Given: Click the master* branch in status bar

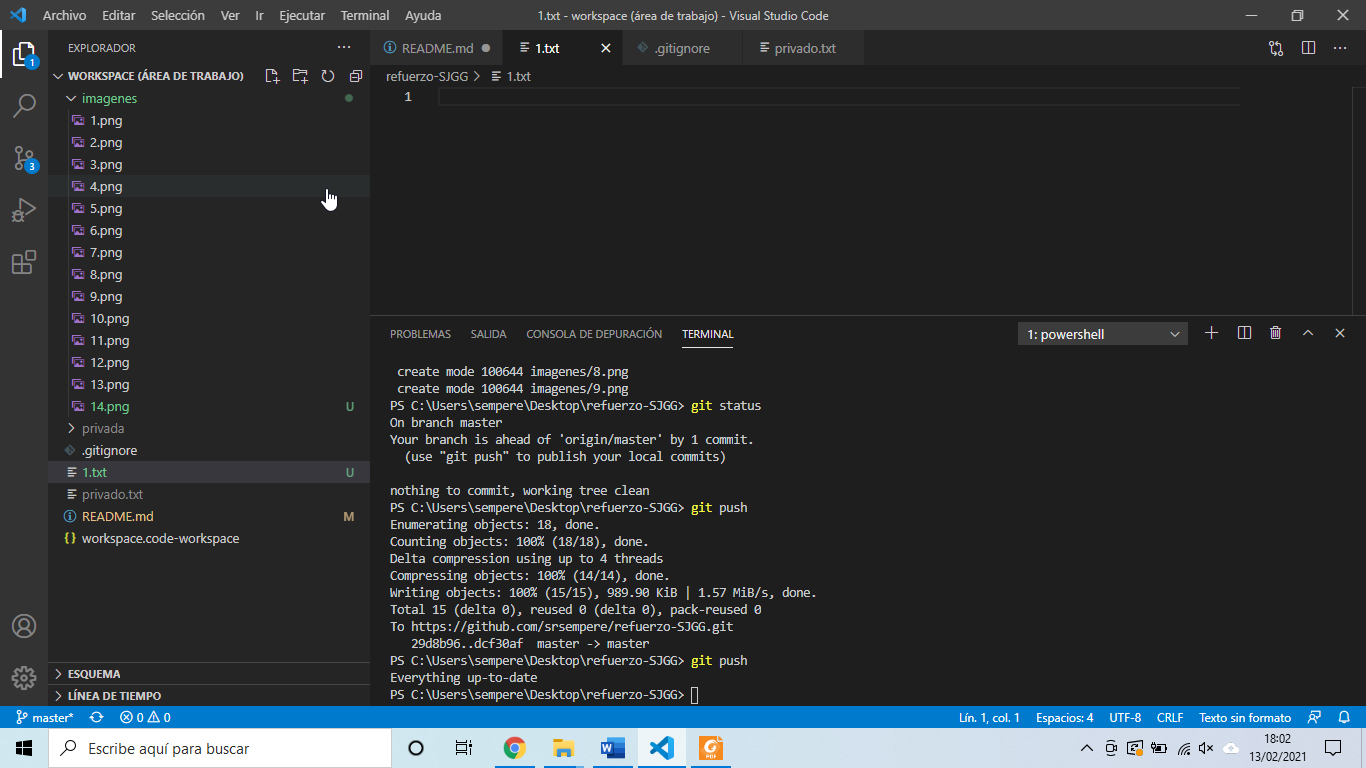Looking at the screenshot, I should [44, 717].
